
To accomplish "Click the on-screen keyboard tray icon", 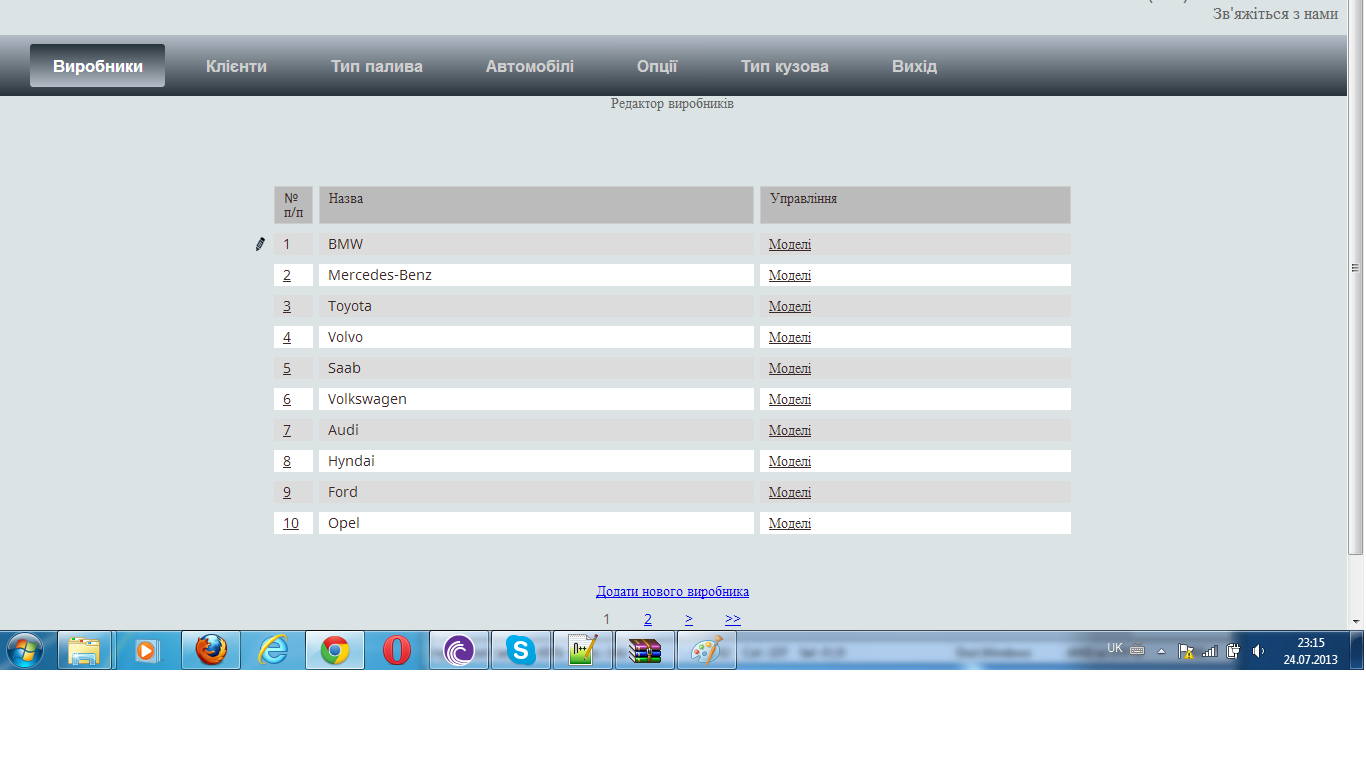I will (1137, 649).
